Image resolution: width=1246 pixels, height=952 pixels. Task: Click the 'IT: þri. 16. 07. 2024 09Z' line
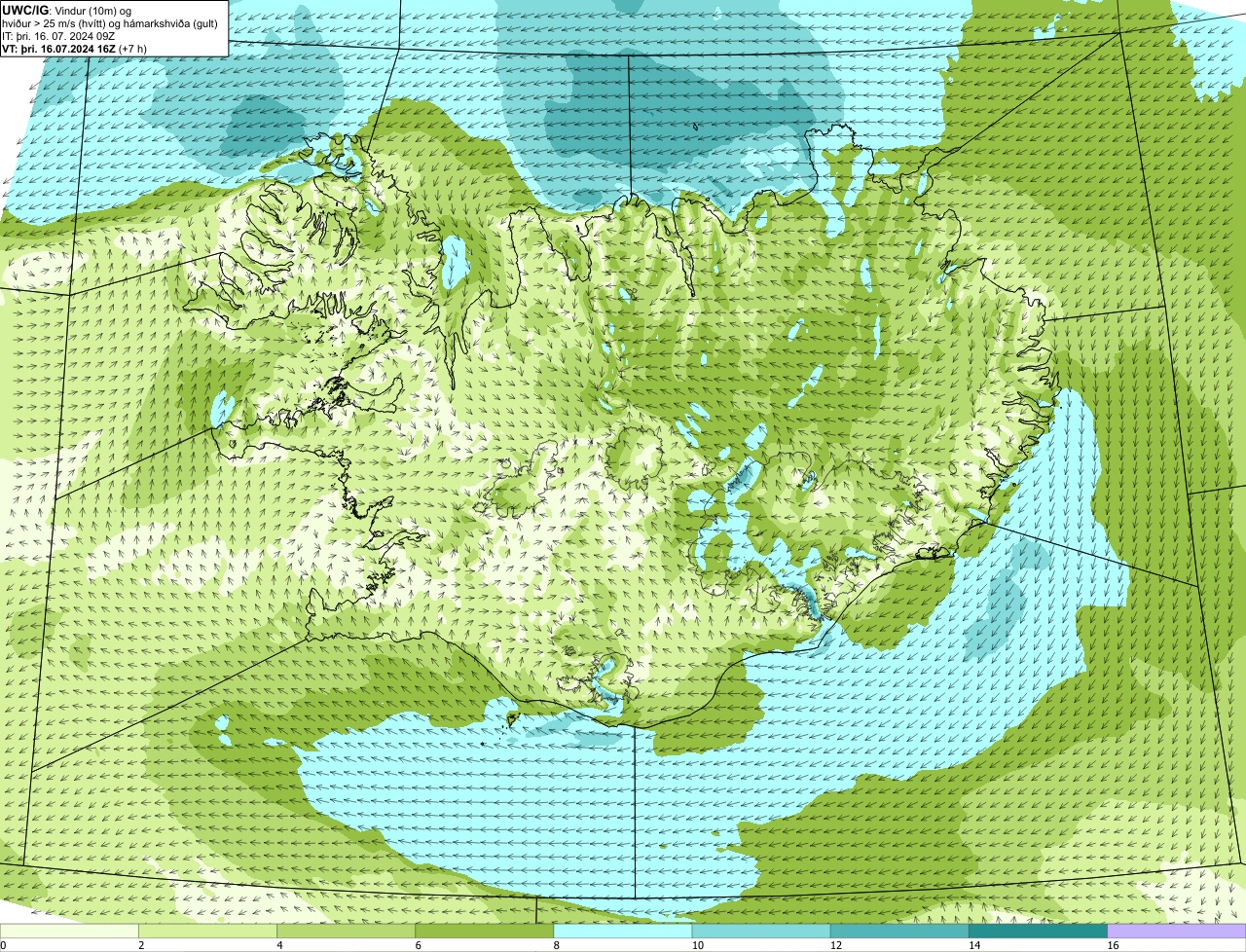59,35
